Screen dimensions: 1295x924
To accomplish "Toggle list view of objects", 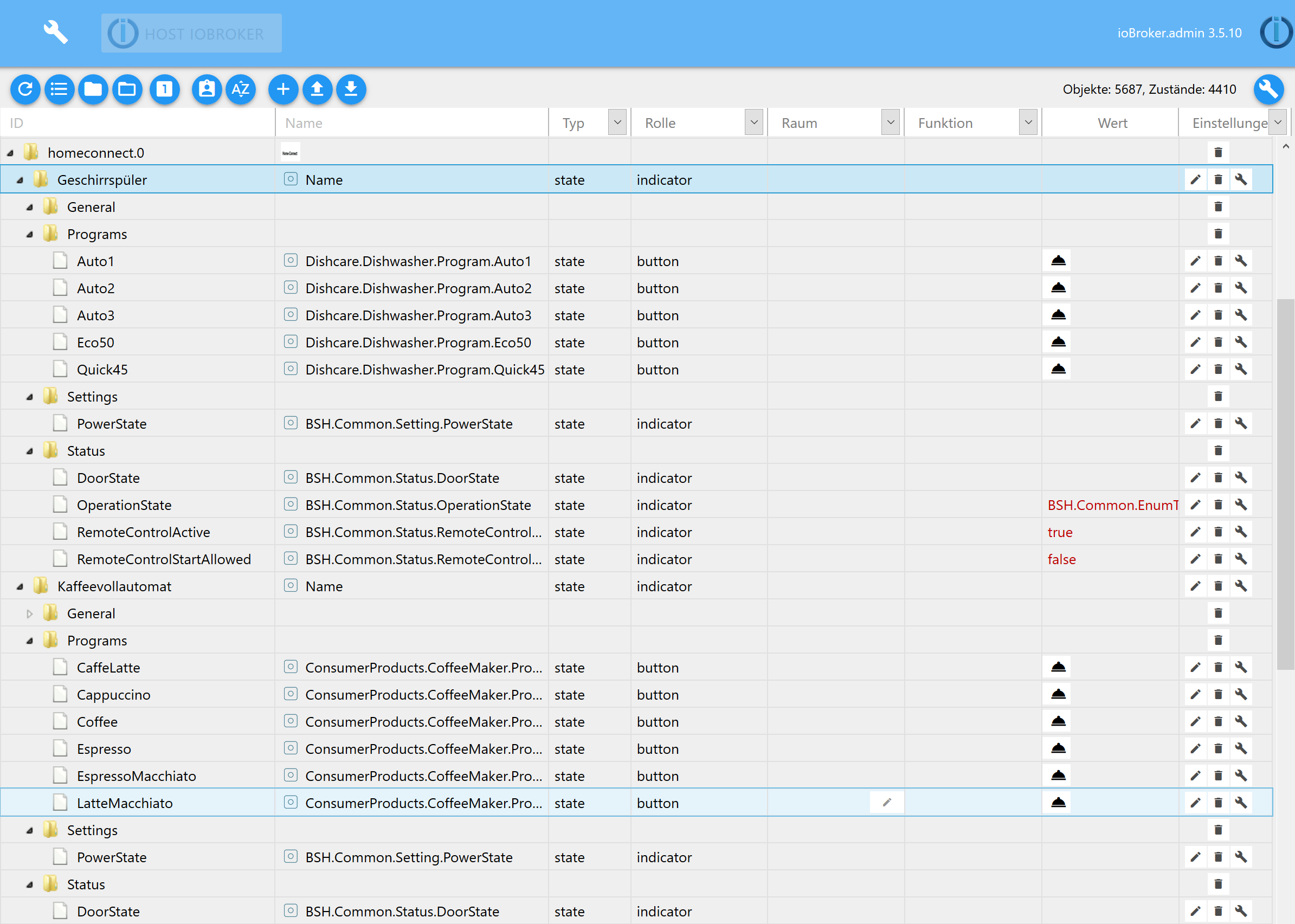I will point(59,89).
